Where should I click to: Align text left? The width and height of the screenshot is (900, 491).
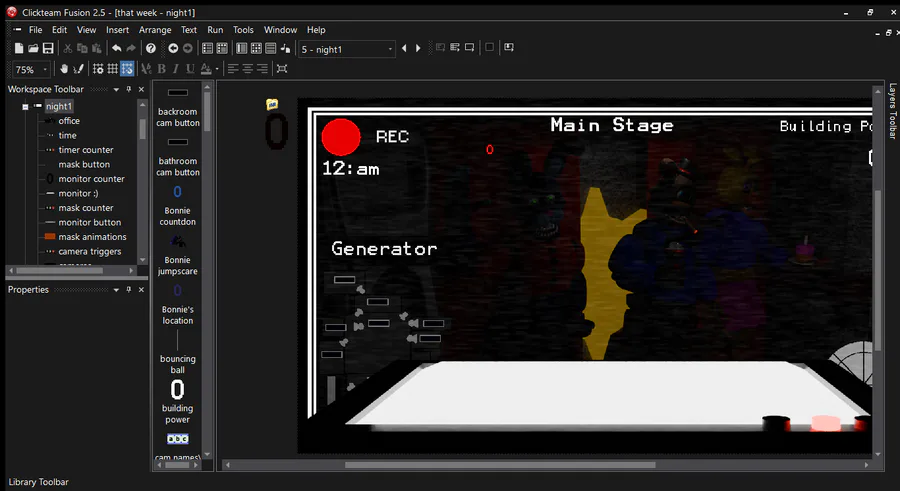tap(232, 69)
